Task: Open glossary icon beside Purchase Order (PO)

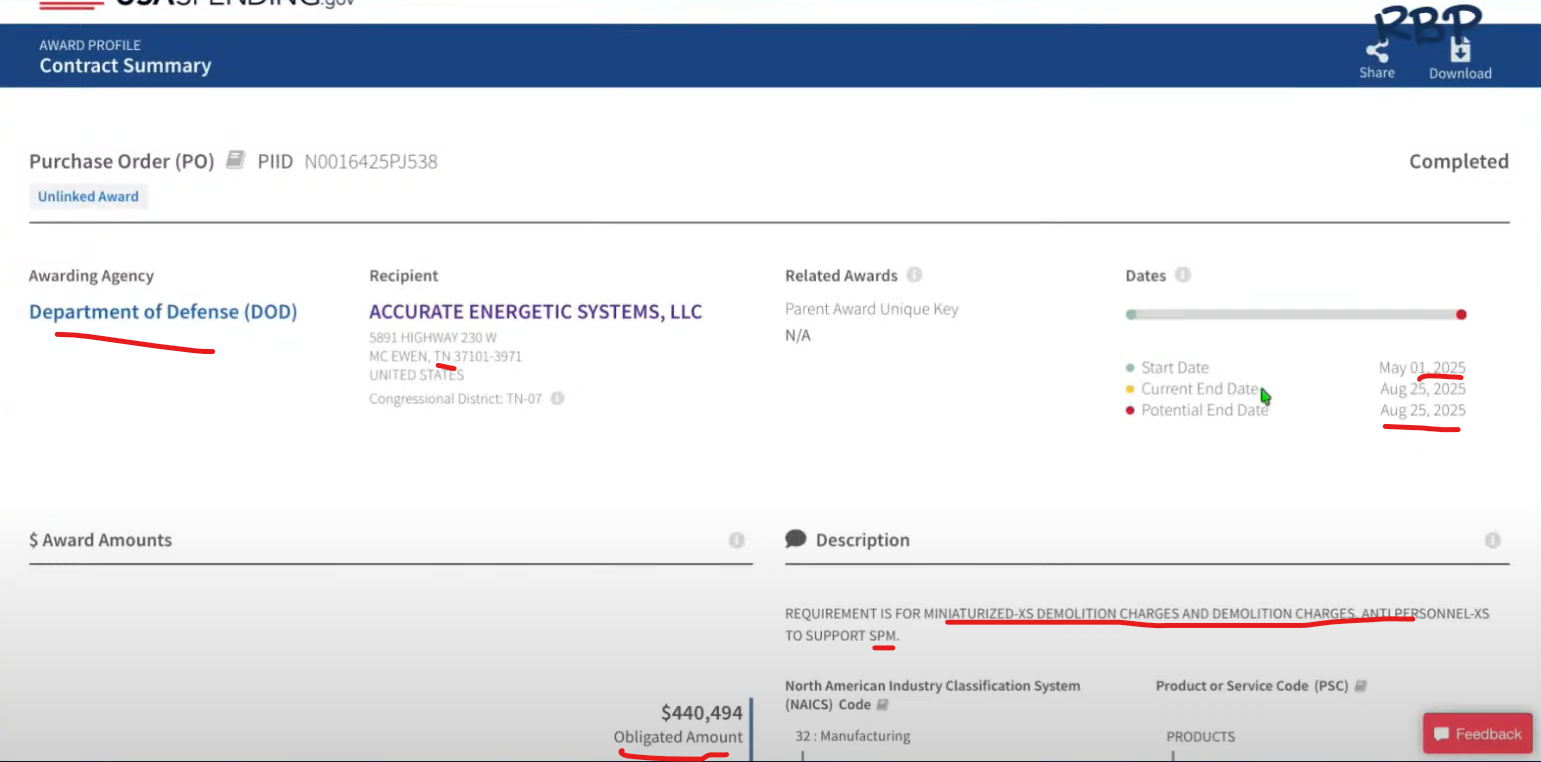Action: [235, 160]
